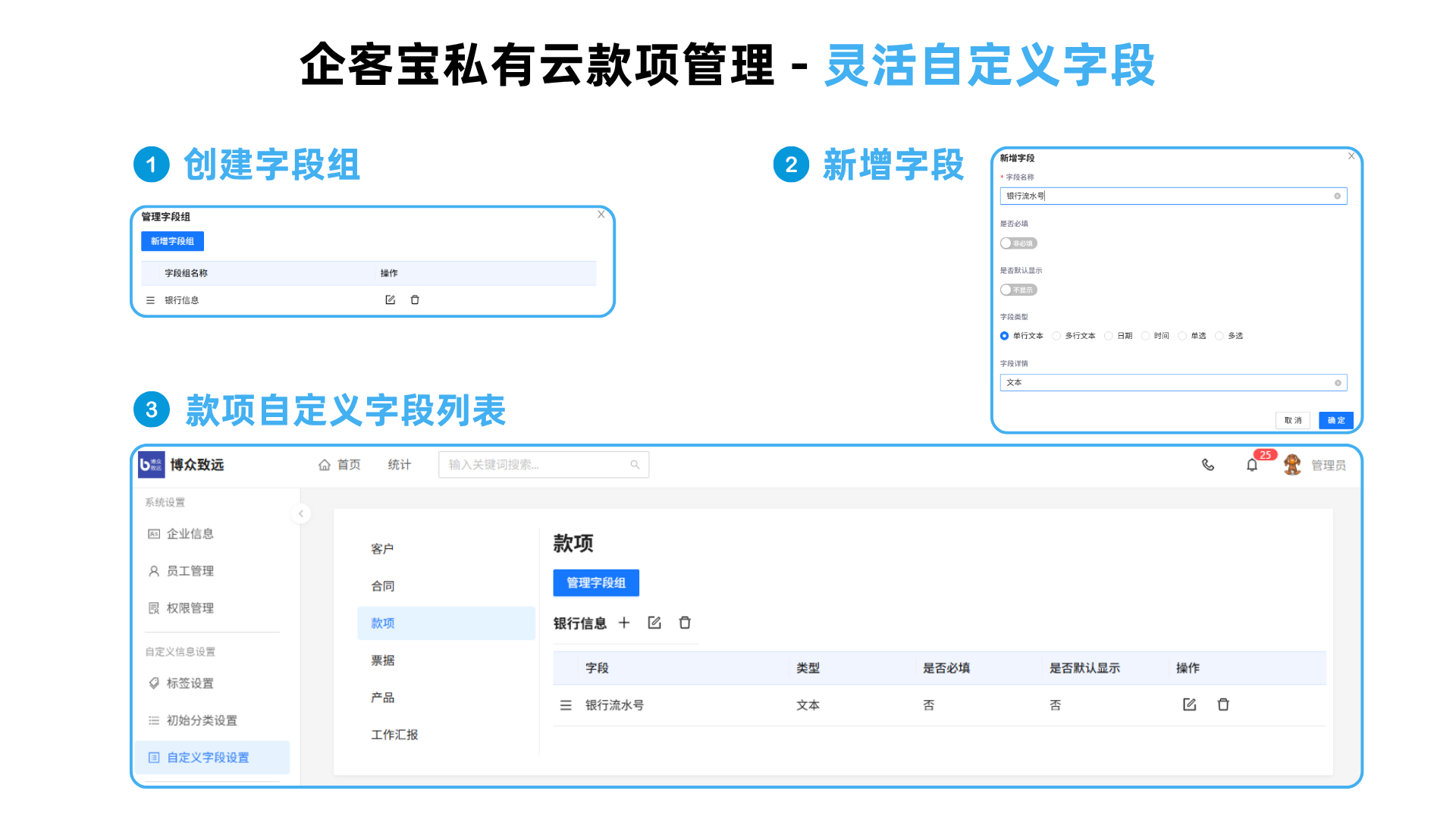The height and width of the screenshot is (819, 1456).
Task: Click the phone icon in header
Action: click(1208, 465)
